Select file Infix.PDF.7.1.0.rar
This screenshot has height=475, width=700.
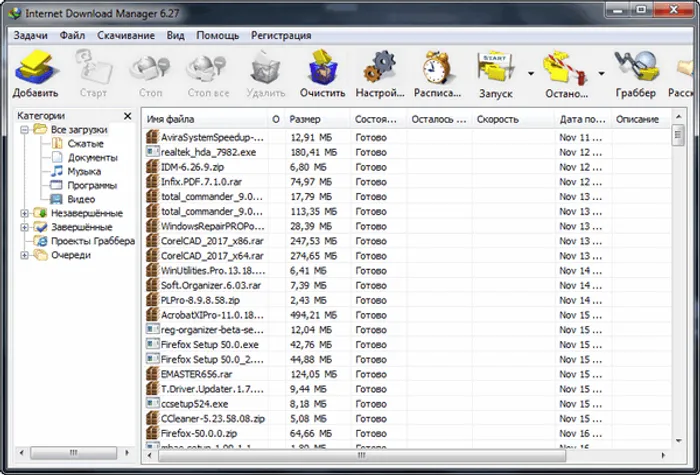(x=201, y=182)
